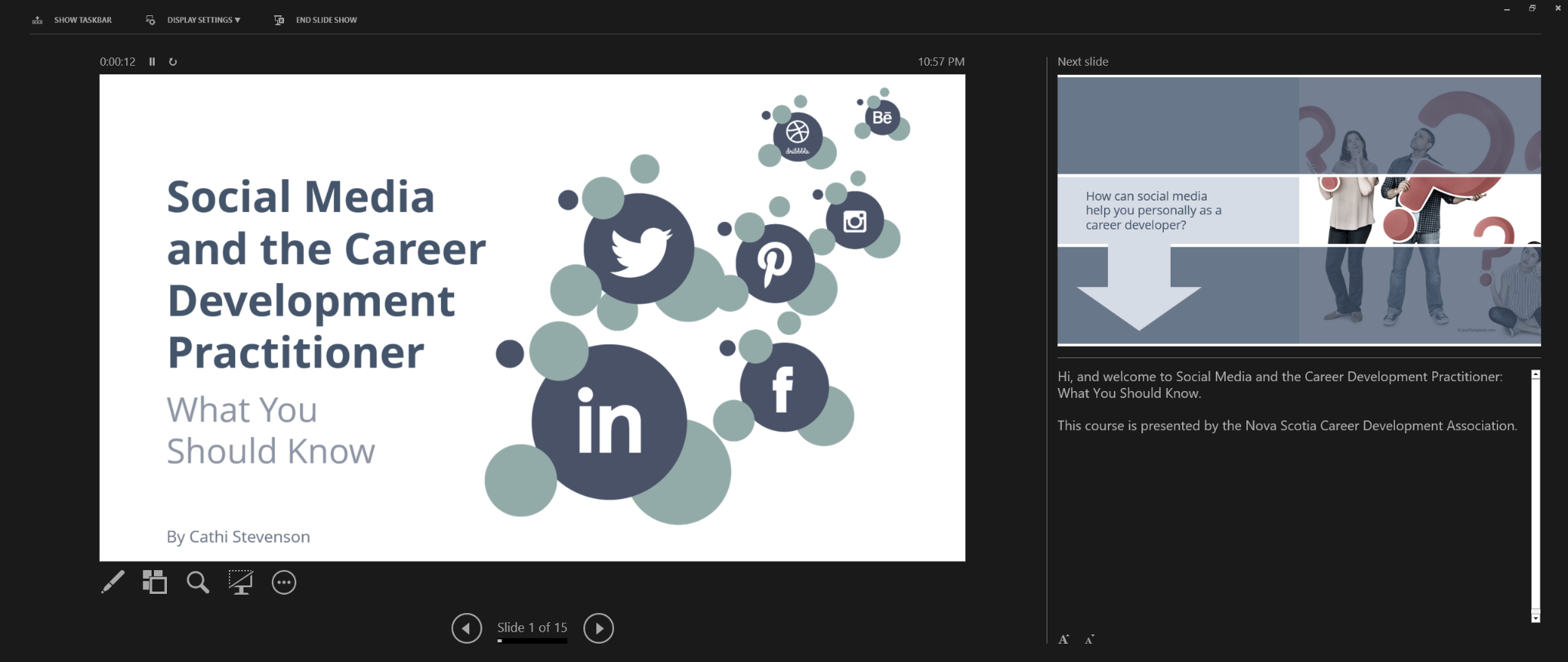Click the By Cathi Stevenson byline
Image resolution: width=1568 pixels, height=662 pixels.
coord(238,536)
